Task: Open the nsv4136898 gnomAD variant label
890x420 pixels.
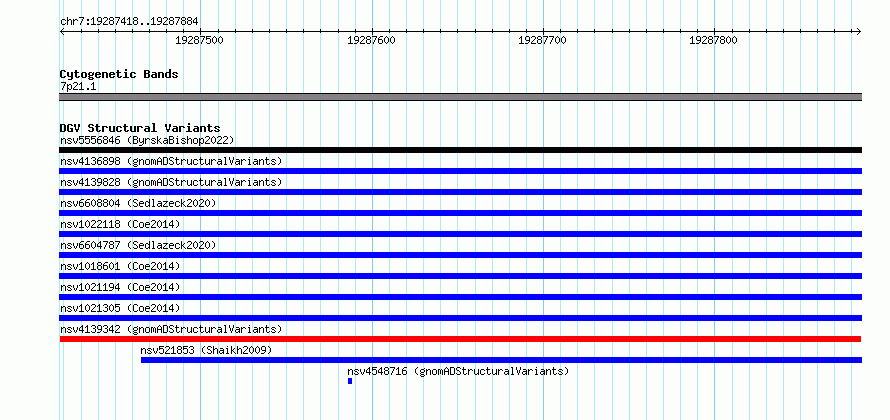Action: pos(171,161)
